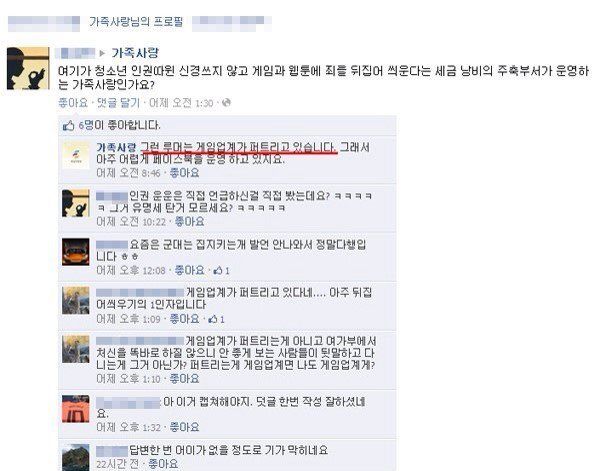Open the post author's silhouette profile picture

[x=28, y=68]
